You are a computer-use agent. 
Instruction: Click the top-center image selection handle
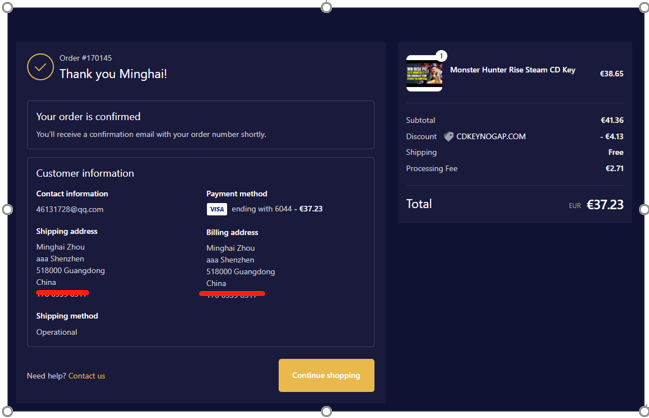click(326, 7)
